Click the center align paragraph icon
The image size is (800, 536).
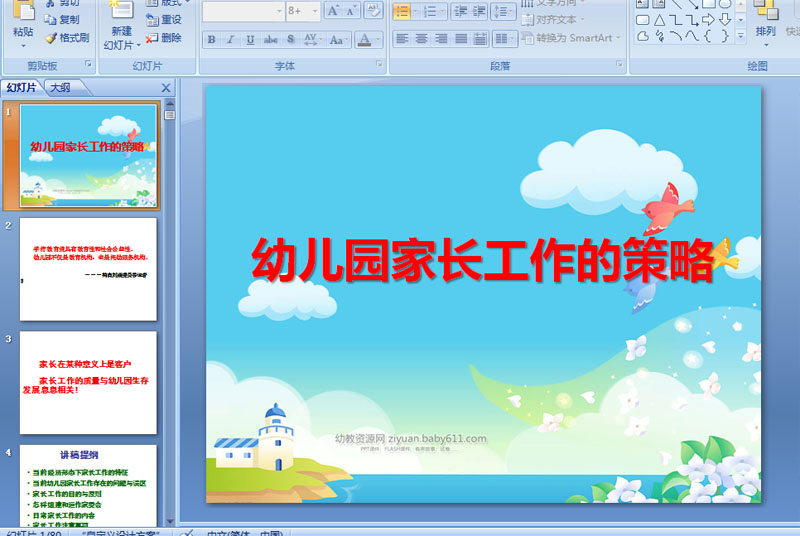[x=421, y=39]
